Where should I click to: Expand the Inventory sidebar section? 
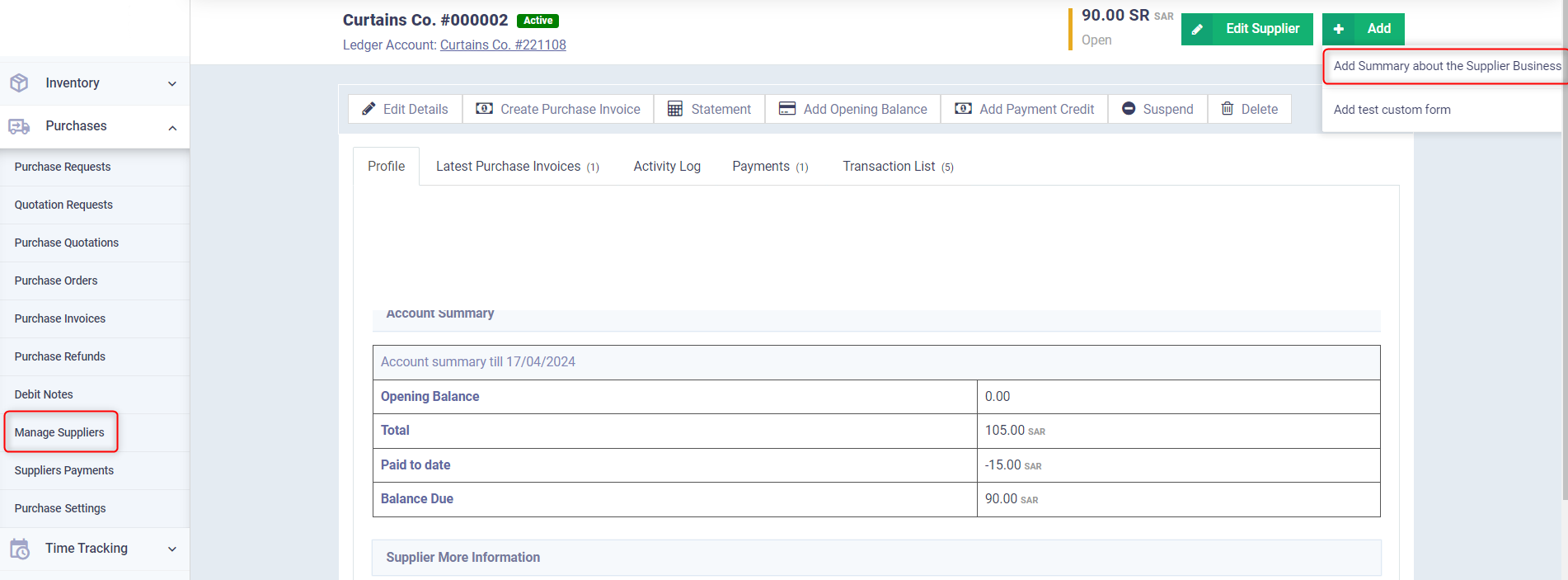[x=94, y=83]
